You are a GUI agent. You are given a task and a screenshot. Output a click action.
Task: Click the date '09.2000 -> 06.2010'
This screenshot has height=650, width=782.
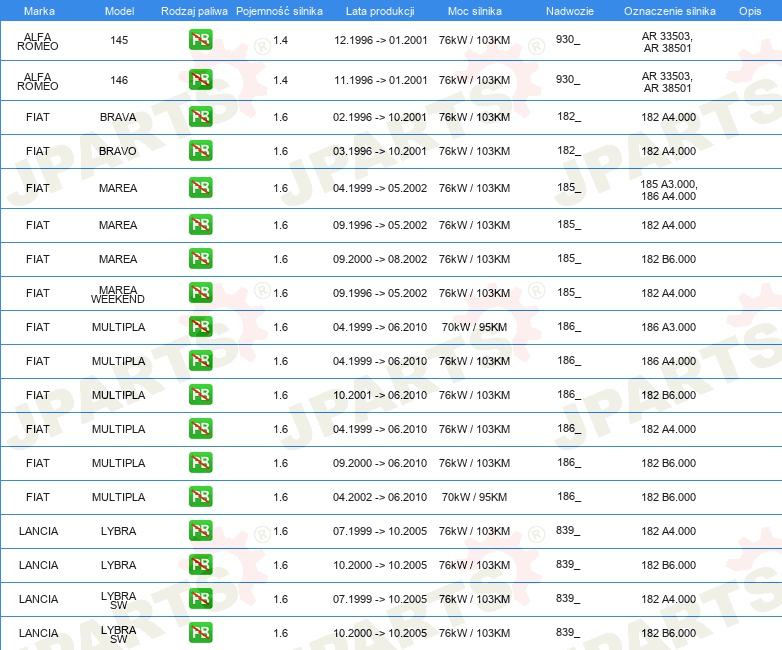(380, 463)
